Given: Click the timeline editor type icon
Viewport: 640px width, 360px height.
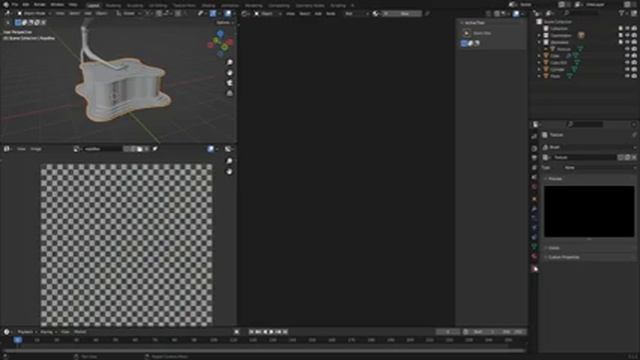Looking at the screenshot, I should point(7,332).
